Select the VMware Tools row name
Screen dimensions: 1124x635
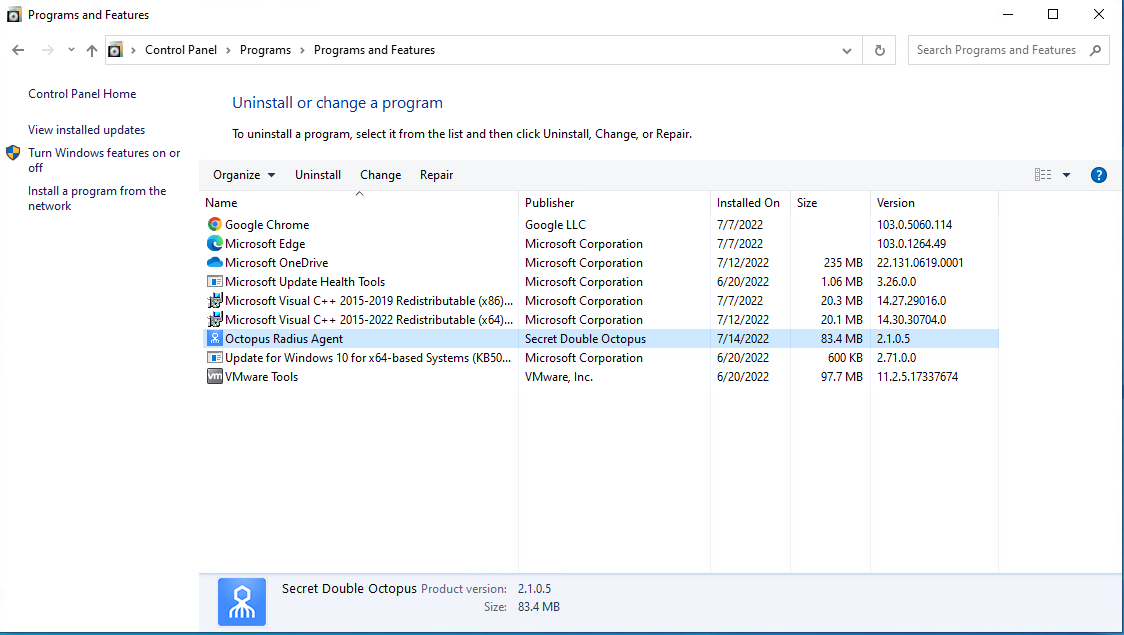pos(261,376)
